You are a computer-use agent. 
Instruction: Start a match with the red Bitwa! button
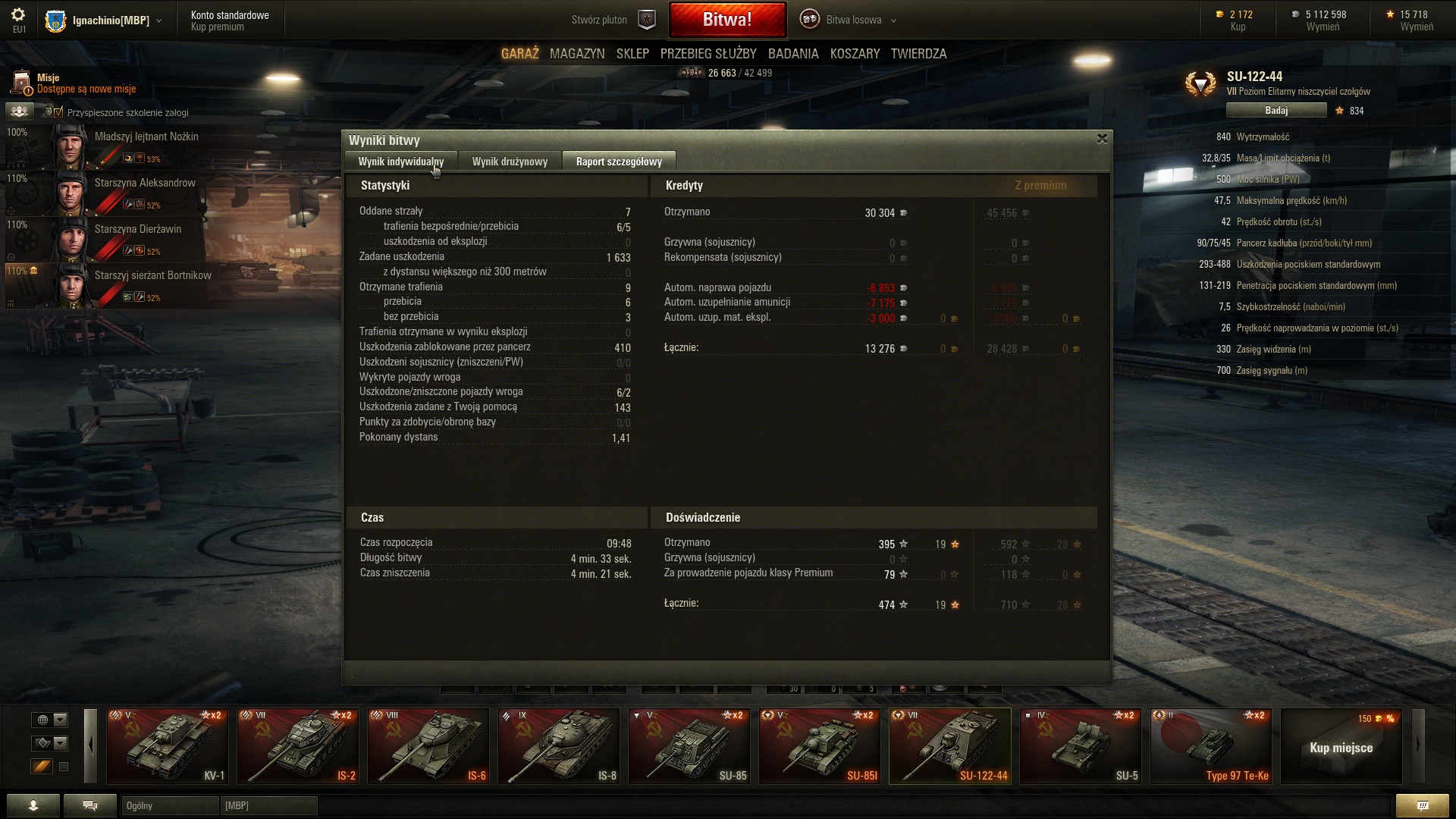(x=727, y=20)
